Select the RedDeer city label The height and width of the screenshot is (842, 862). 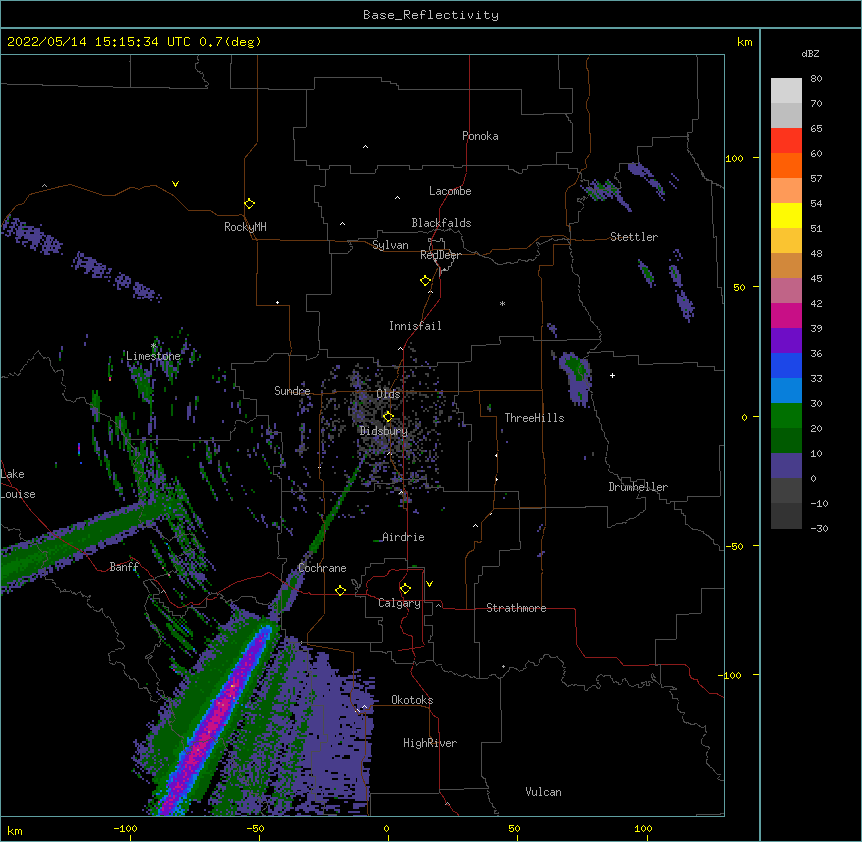(x=440, y=255)
